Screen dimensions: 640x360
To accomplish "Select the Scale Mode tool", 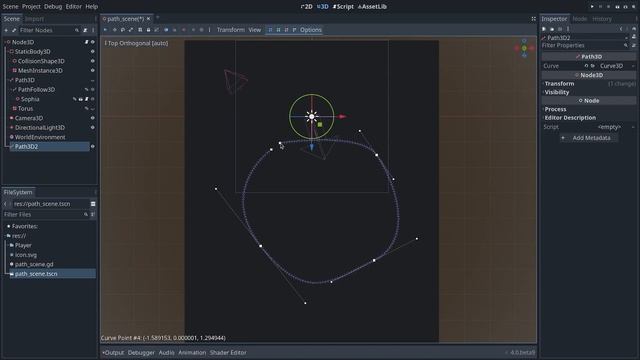I will [131, 30].
